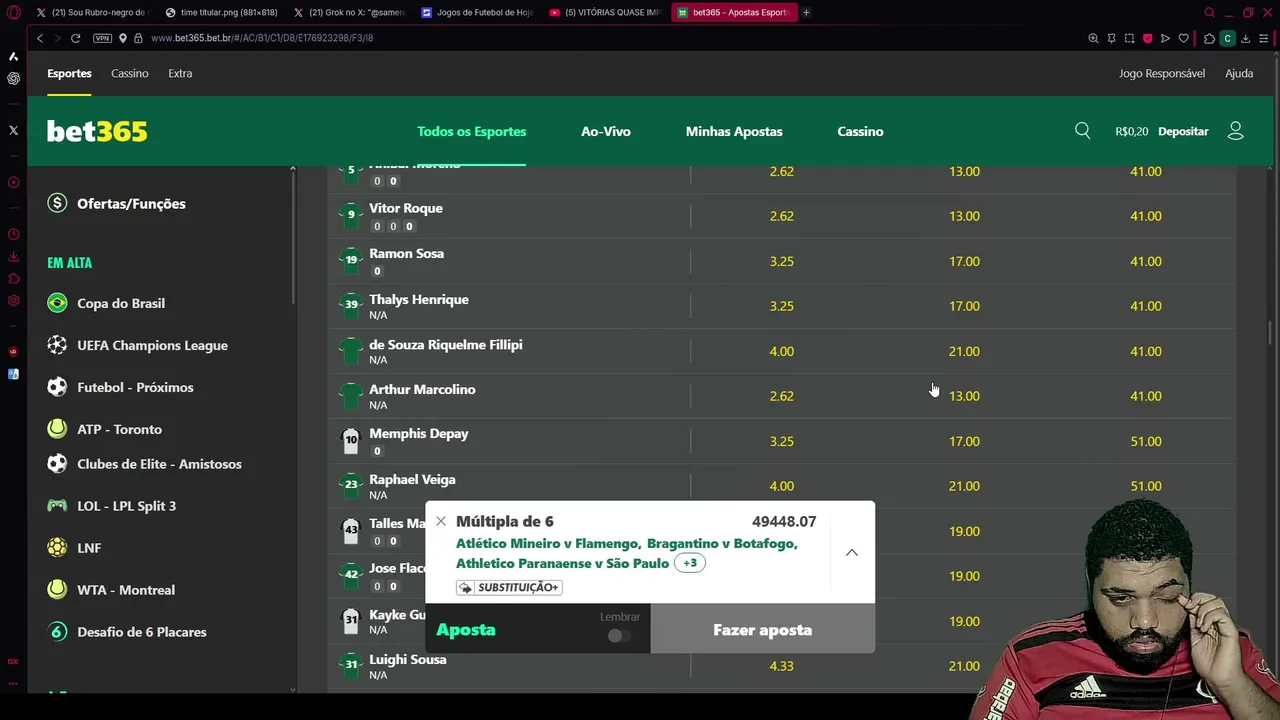
Task: Select Ramon Sosa odds 17.00
Action: (964, 261)
